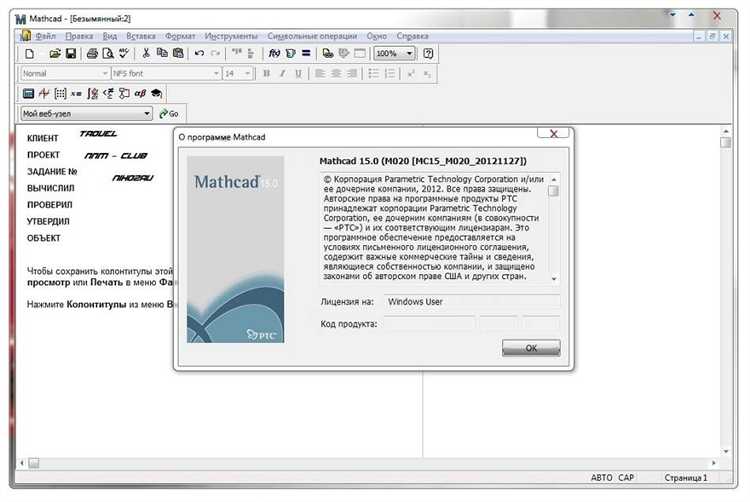Open the Вставка menu
This screenshot has height=502, width=750.
click(x=141, y=36)
